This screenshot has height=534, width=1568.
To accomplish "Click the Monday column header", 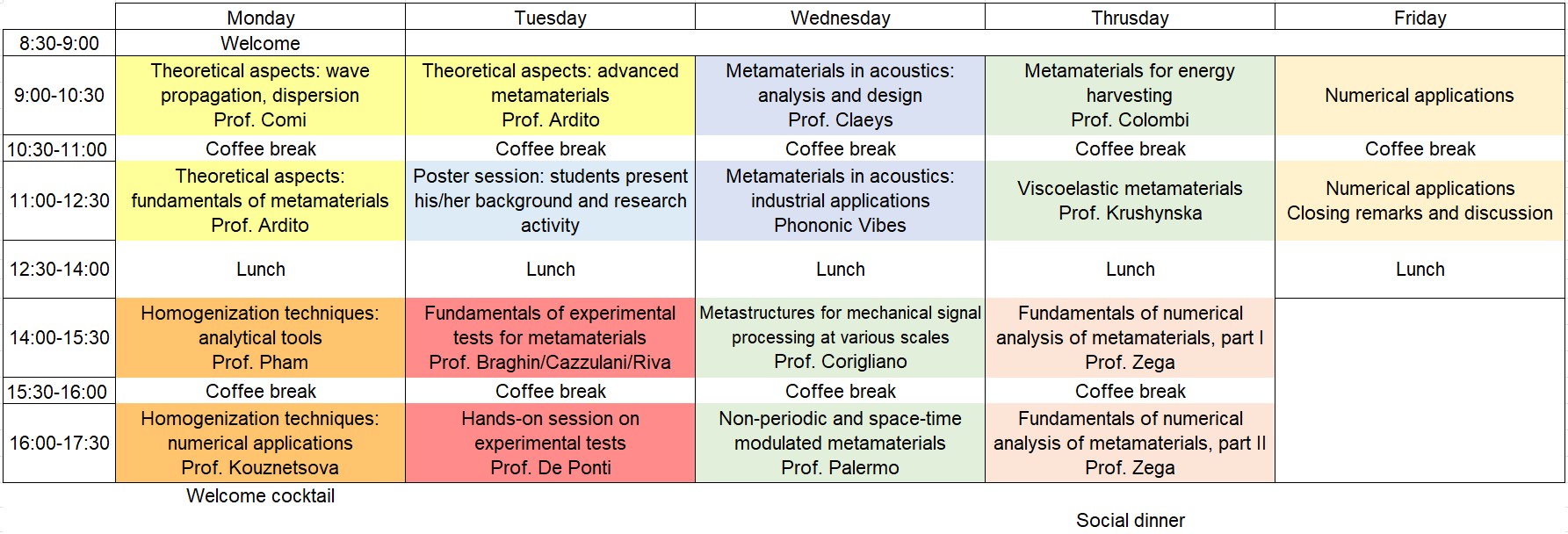I will [260, 18].
